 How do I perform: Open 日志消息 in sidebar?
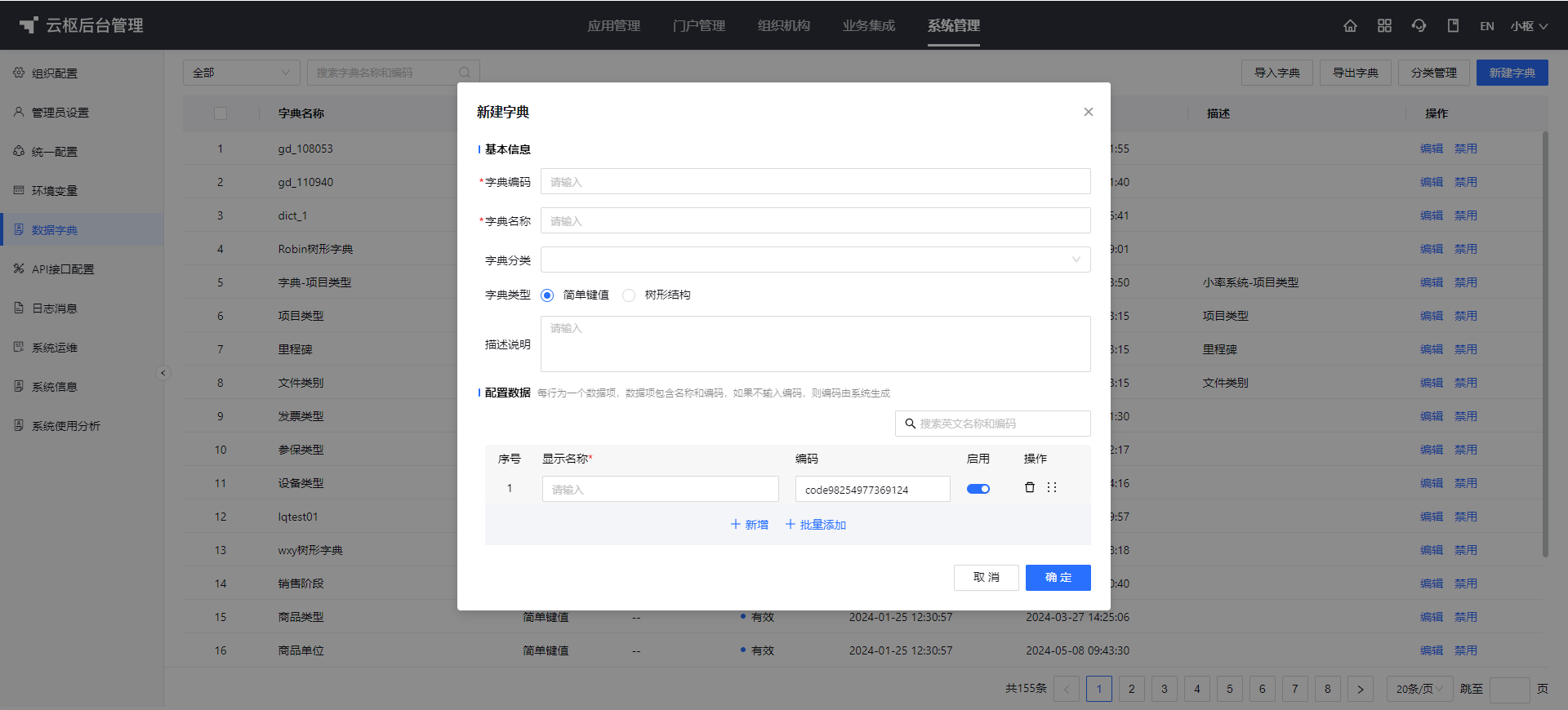(82, 308)
